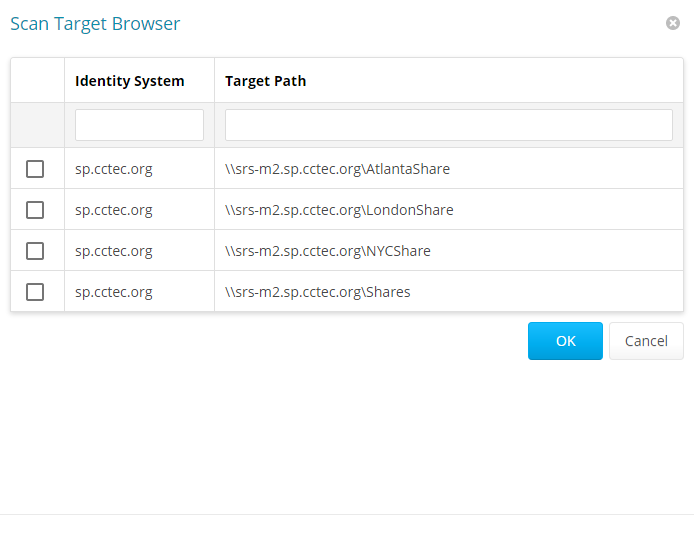Image resolution: width=694 pixels, height=541 pixels.
Task: Sort by the Target Path column header
Action: pos(266,81)
